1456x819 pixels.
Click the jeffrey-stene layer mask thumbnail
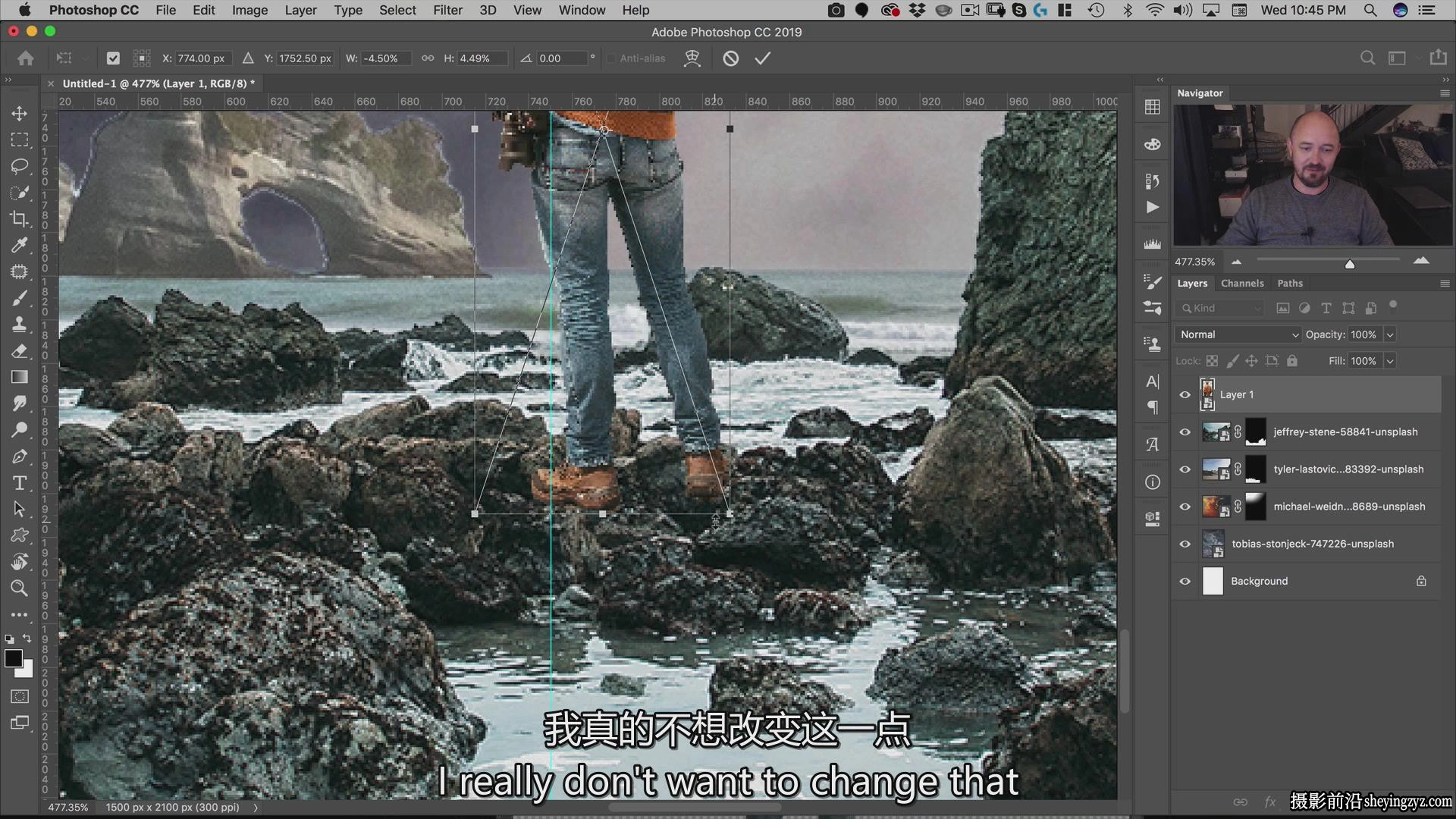(x=1256, y=431)
